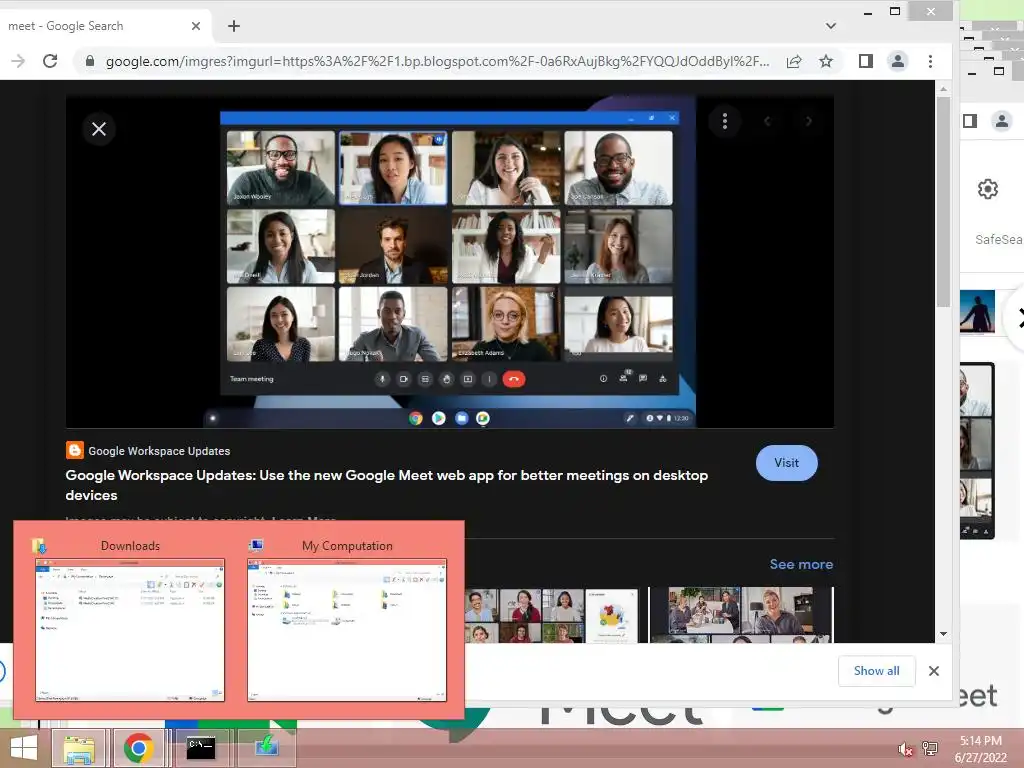This screenshot has height=768, width=1024.
Task: Click the muted volume tray icon
Action: 905,749
